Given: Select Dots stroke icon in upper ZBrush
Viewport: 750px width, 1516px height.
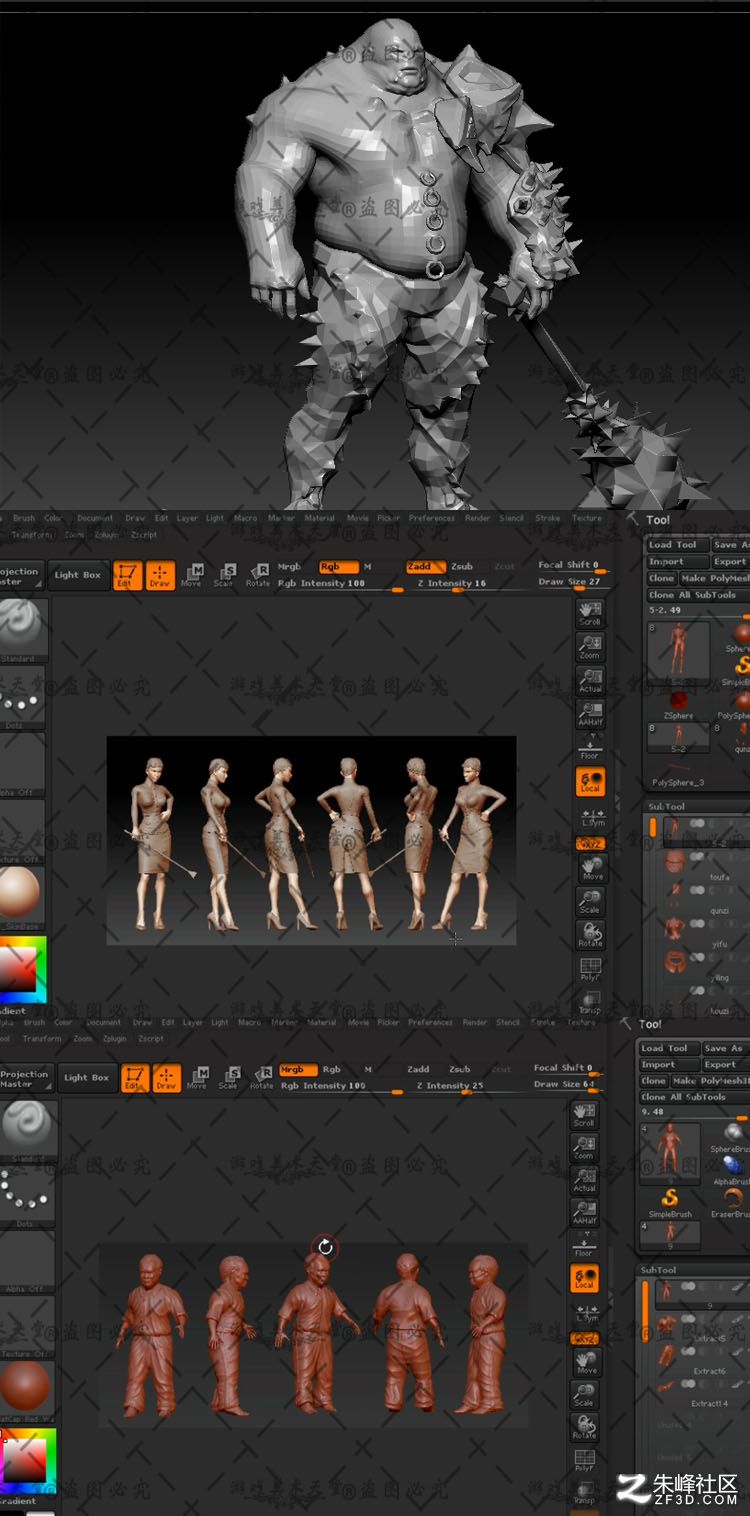Looking at the screenshot, I should click(x=21, y=697).
